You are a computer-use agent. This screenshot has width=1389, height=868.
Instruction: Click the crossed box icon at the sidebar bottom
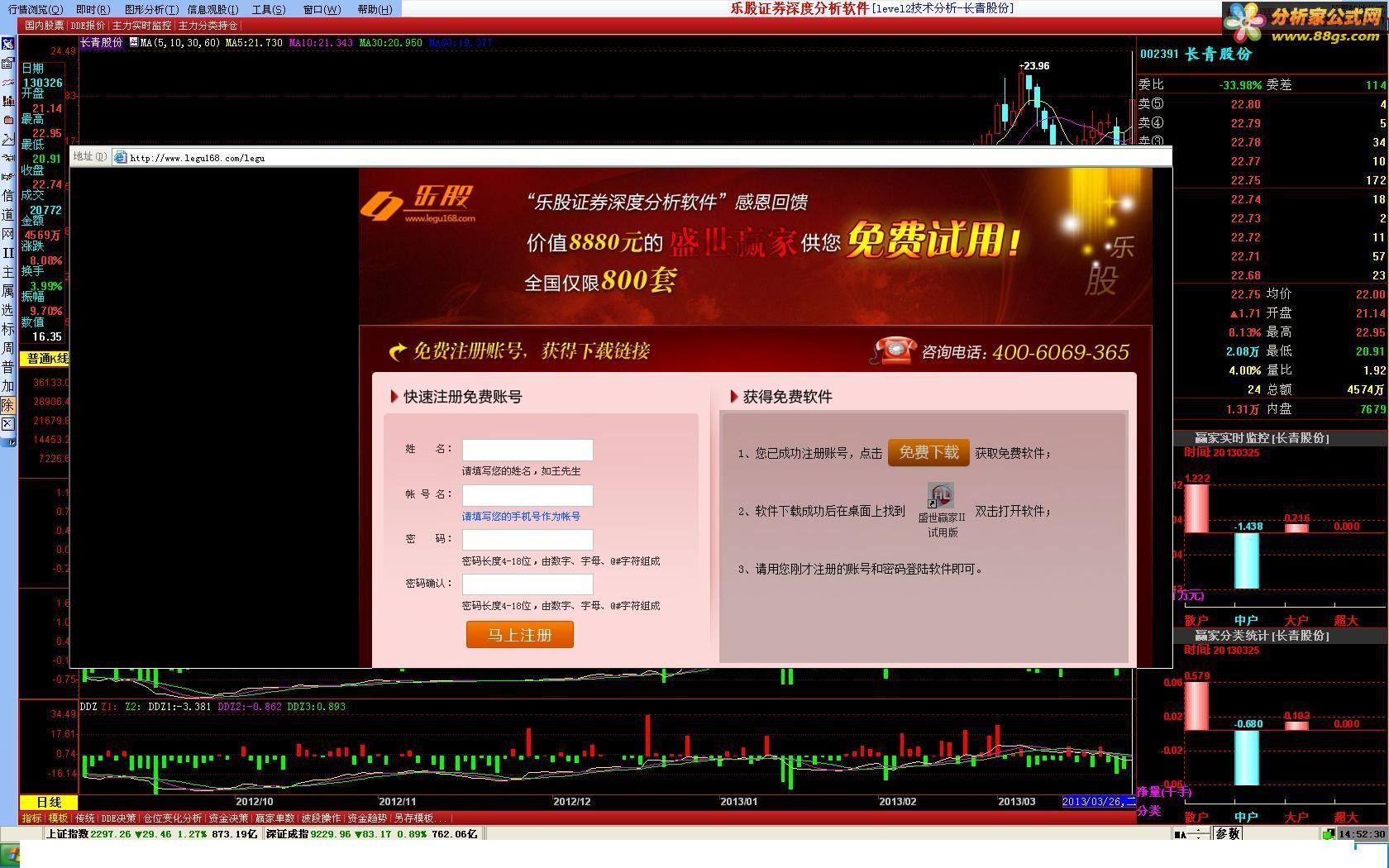[7, 424]
